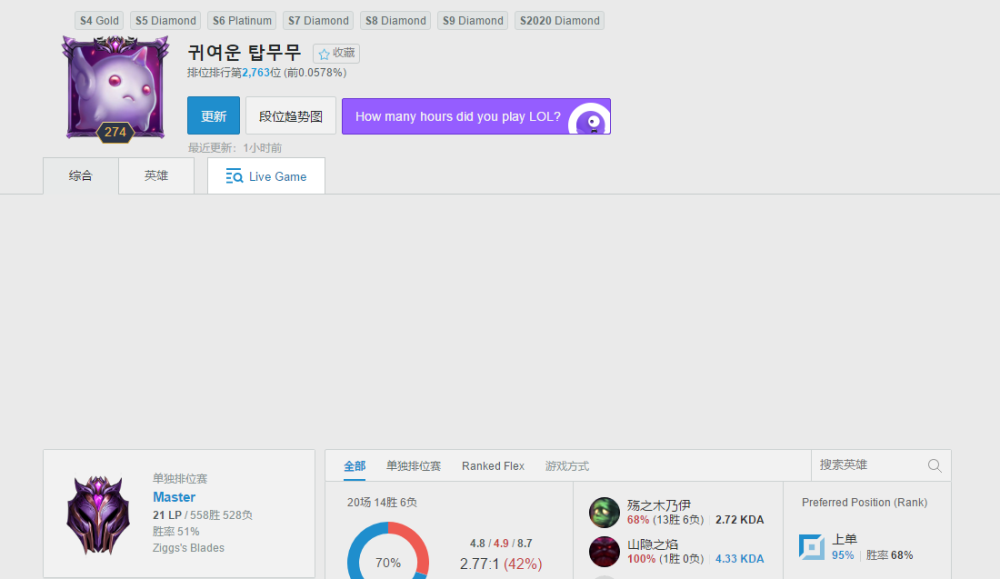This screenshot has height=579, width=1000.
Task: Click the S8 Diamond season badge
Action: (395, 20)
